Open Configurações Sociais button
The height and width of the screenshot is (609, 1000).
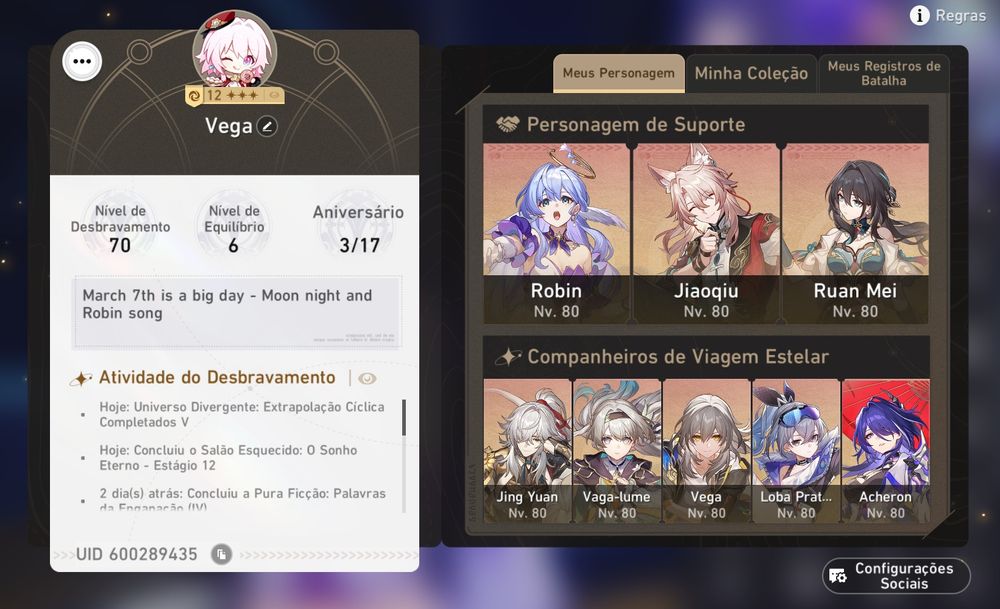pos(897,576)
